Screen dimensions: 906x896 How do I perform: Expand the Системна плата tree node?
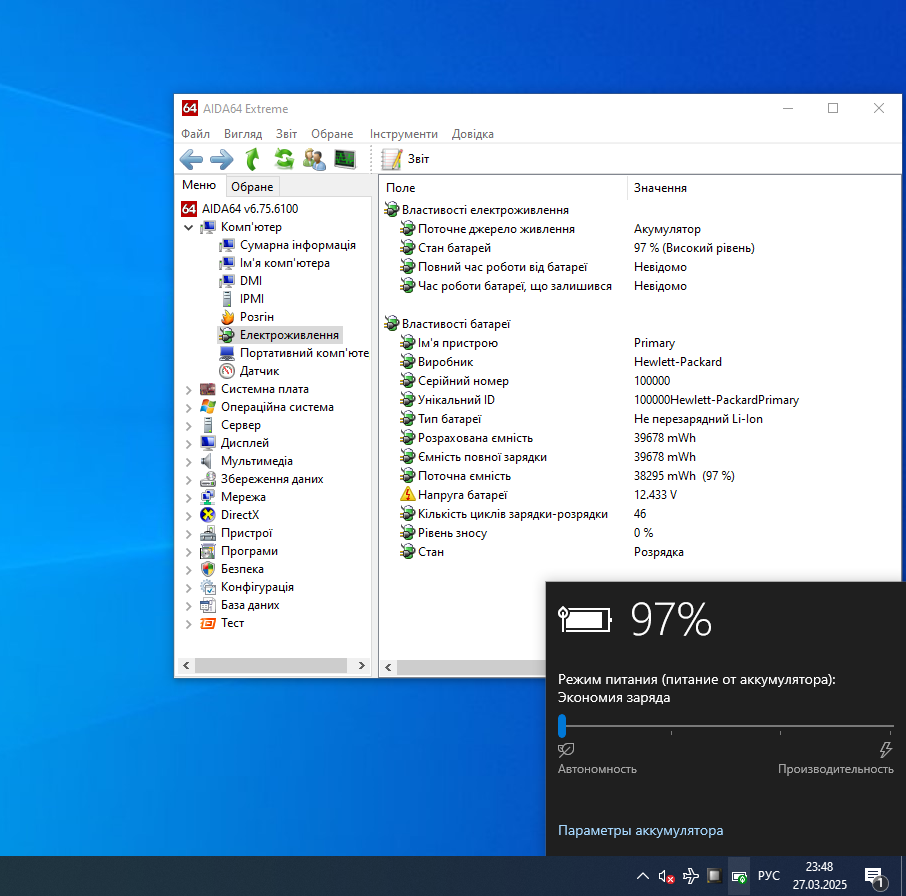pyautogui.click(x=189, y=389)
